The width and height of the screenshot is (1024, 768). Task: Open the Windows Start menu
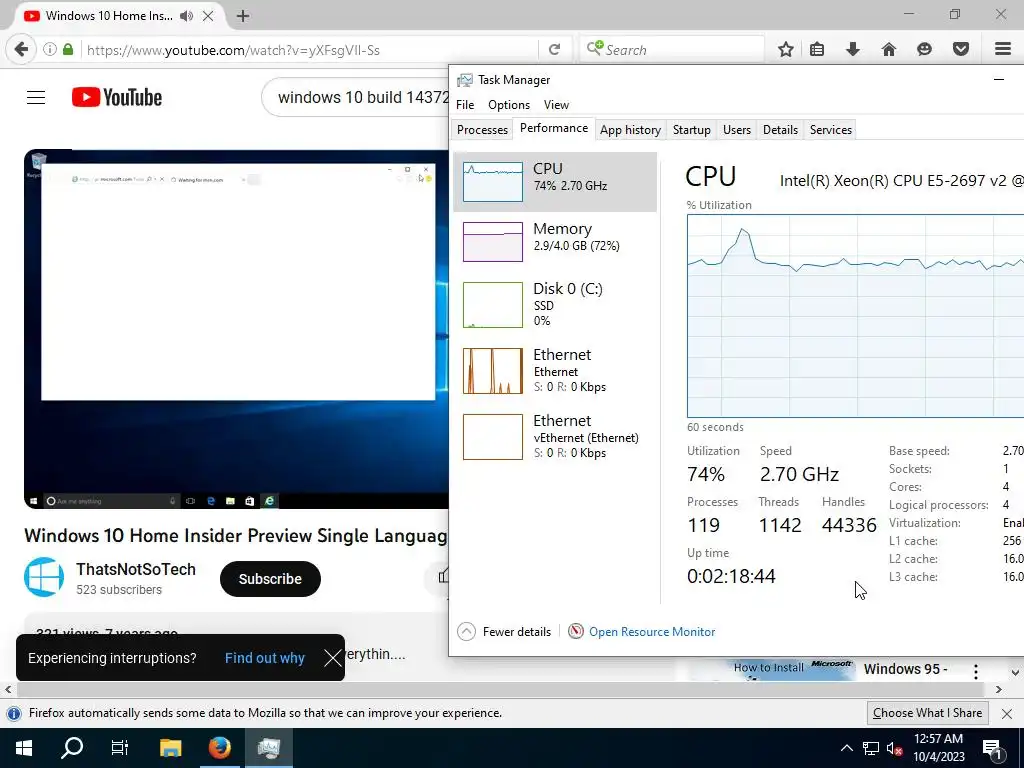tap(24, 748)
